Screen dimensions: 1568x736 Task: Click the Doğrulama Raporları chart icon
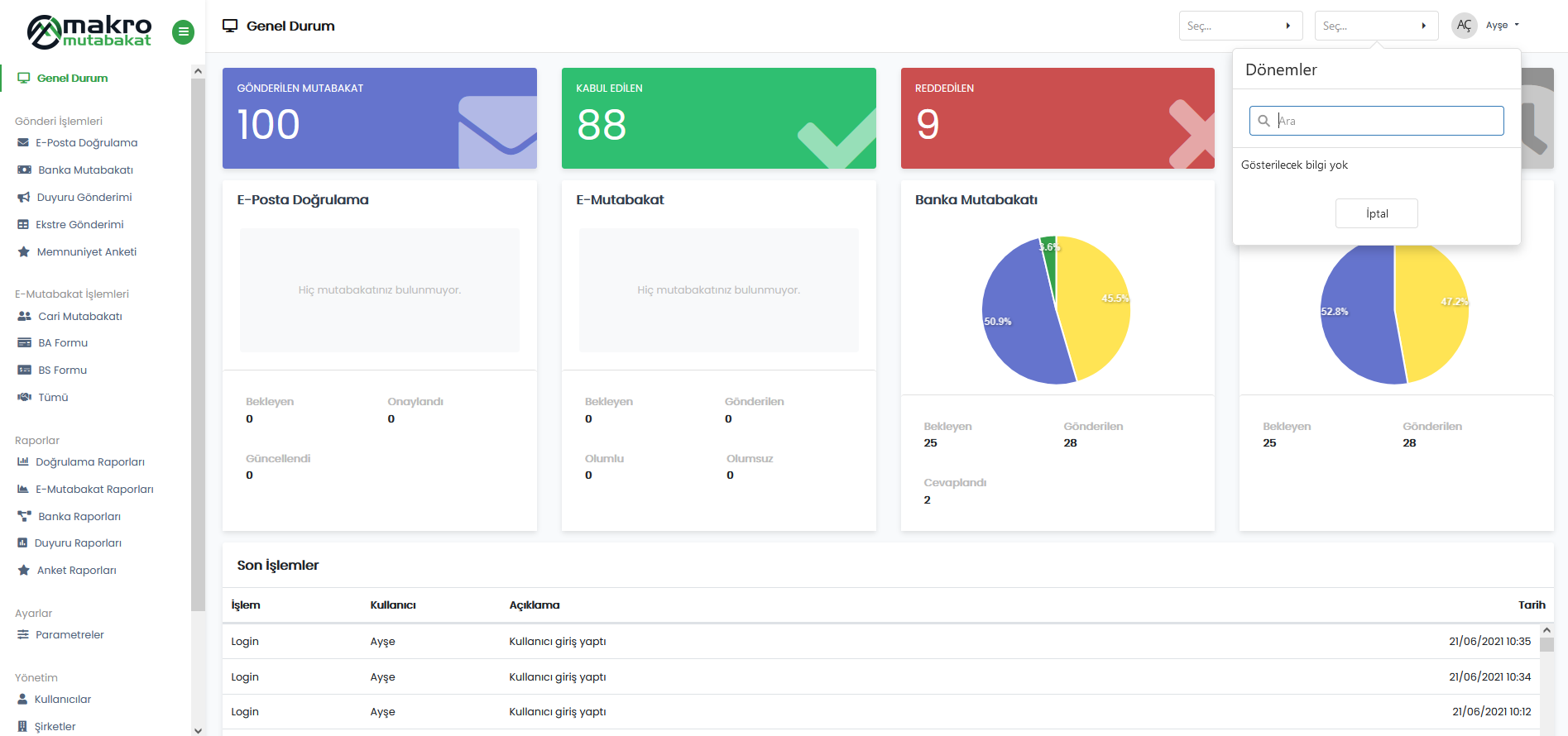pyautogui.click(x=23, y=462)
